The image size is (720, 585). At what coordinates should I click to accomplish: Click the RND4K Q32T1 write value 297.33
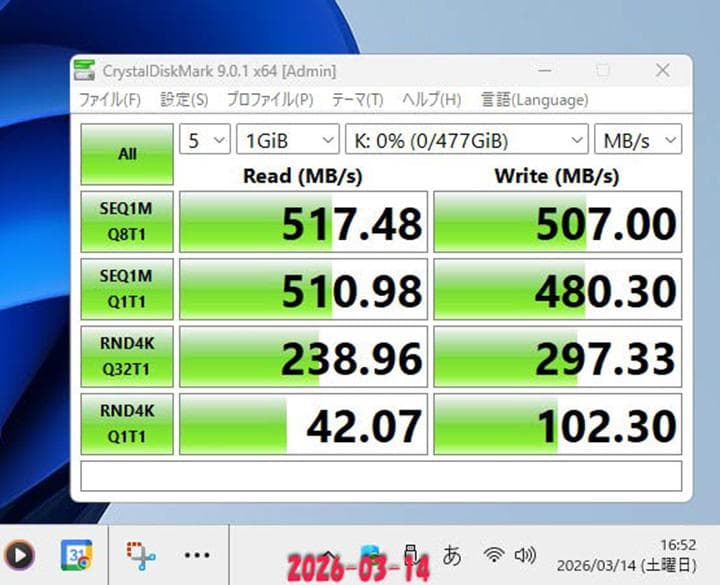(x=558, y=356)
